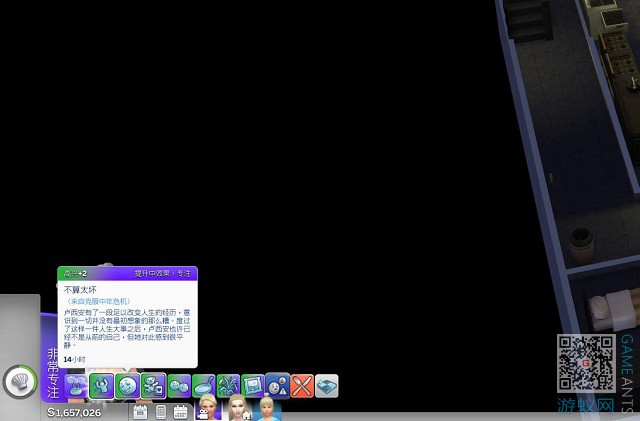Select the Sim portrait with camera badge
This screenshot has height=421, width=640.
point(208,408)
